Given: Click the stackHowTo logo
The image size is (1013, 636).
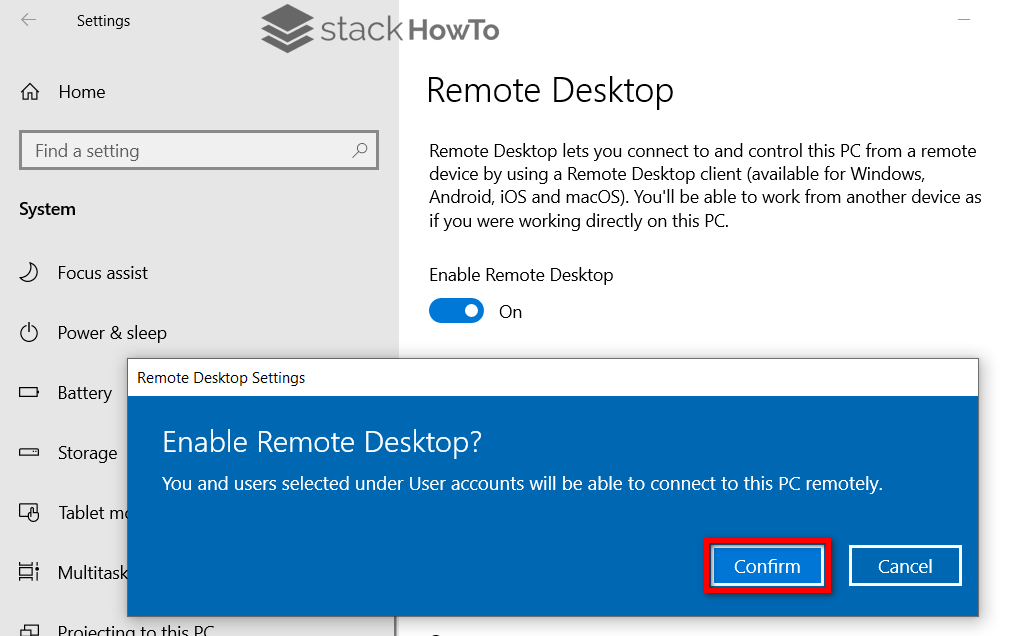Looking at the screenshot, I should pos(378,29).
